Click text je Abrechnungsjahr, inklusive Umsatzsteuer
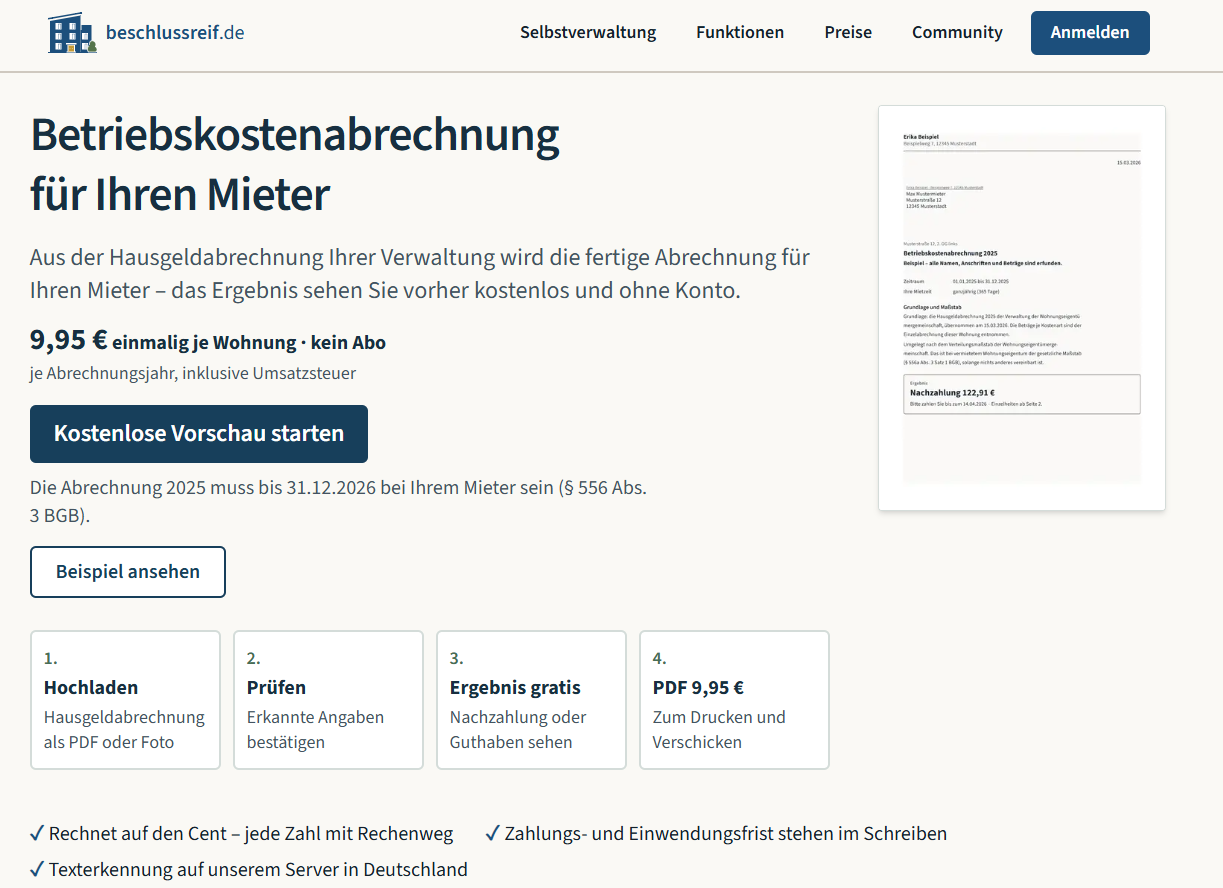Viewport: 1223px width, 888px height. click(x=193, y=373)
